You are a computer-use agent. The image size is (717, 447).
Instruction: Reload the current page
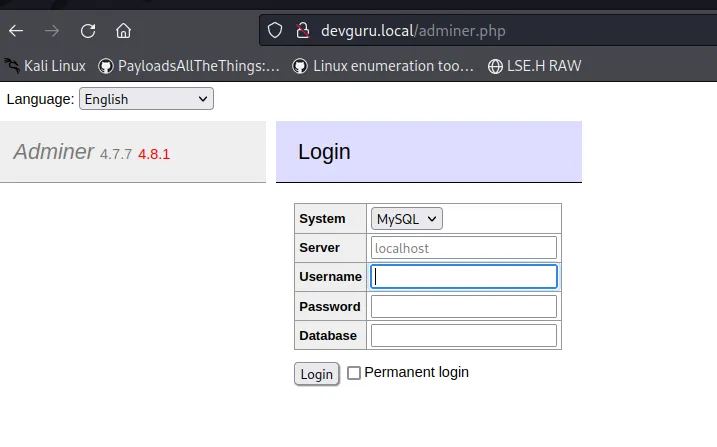[88, 30]
